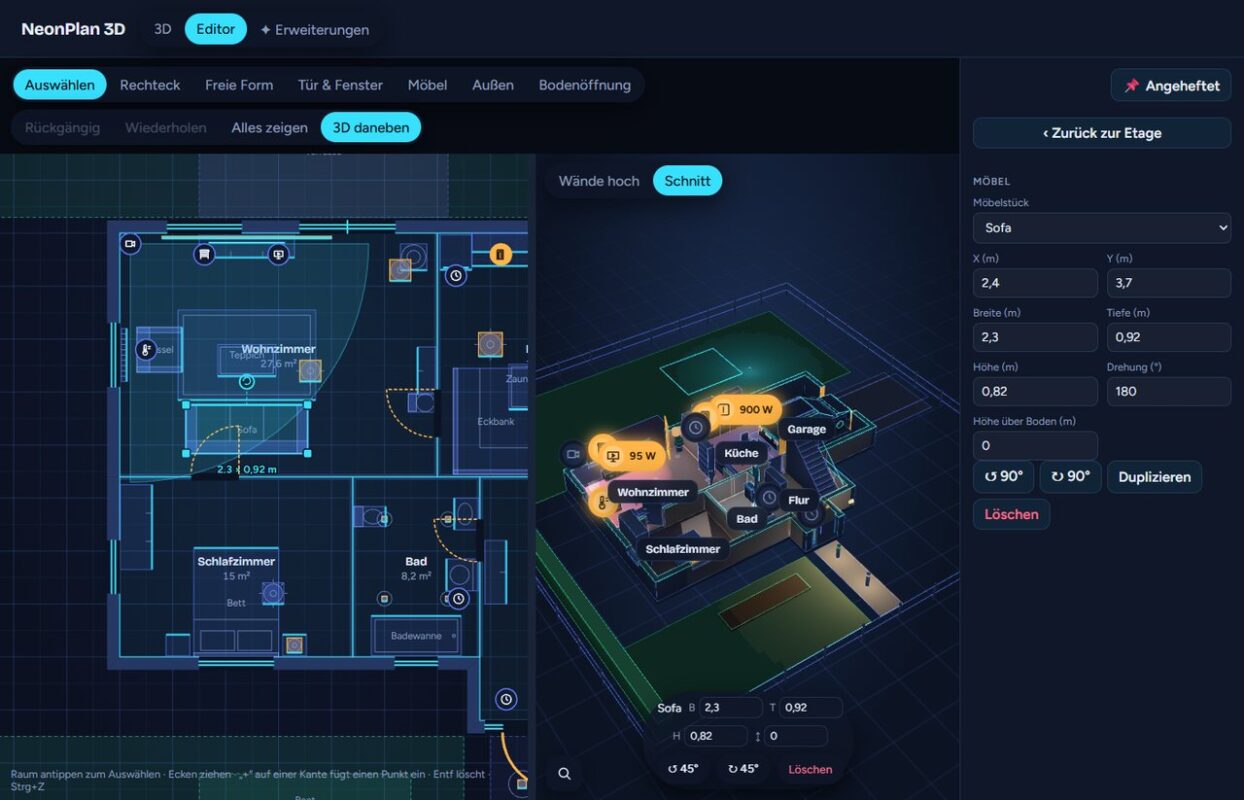The image size is (1244, 800).
Task: Click the clock icon in the Bad room plan
Action: tap(458, 599)
